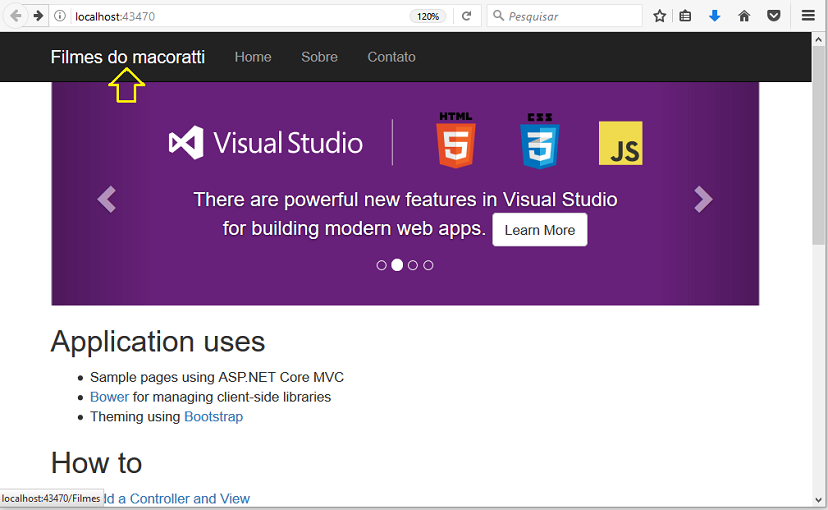The height and width of the screenshot is (510, 828).
Task: Select the fourth carousel indicator dot
Action: pyautogui.click(x=428, y=265)
